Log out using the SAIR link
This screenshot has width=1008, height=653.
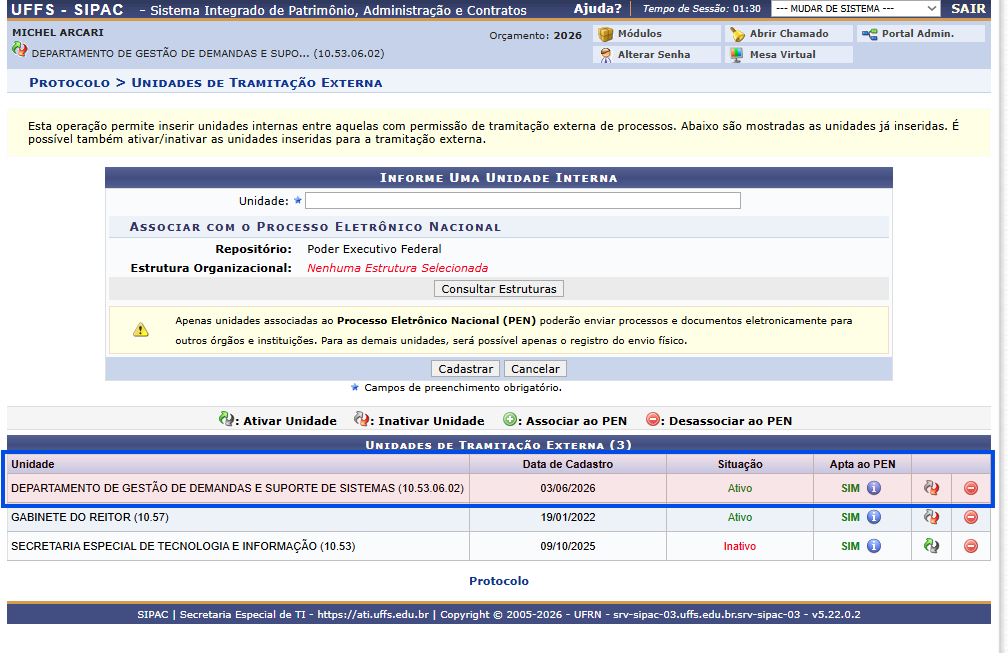pos(968,8)
